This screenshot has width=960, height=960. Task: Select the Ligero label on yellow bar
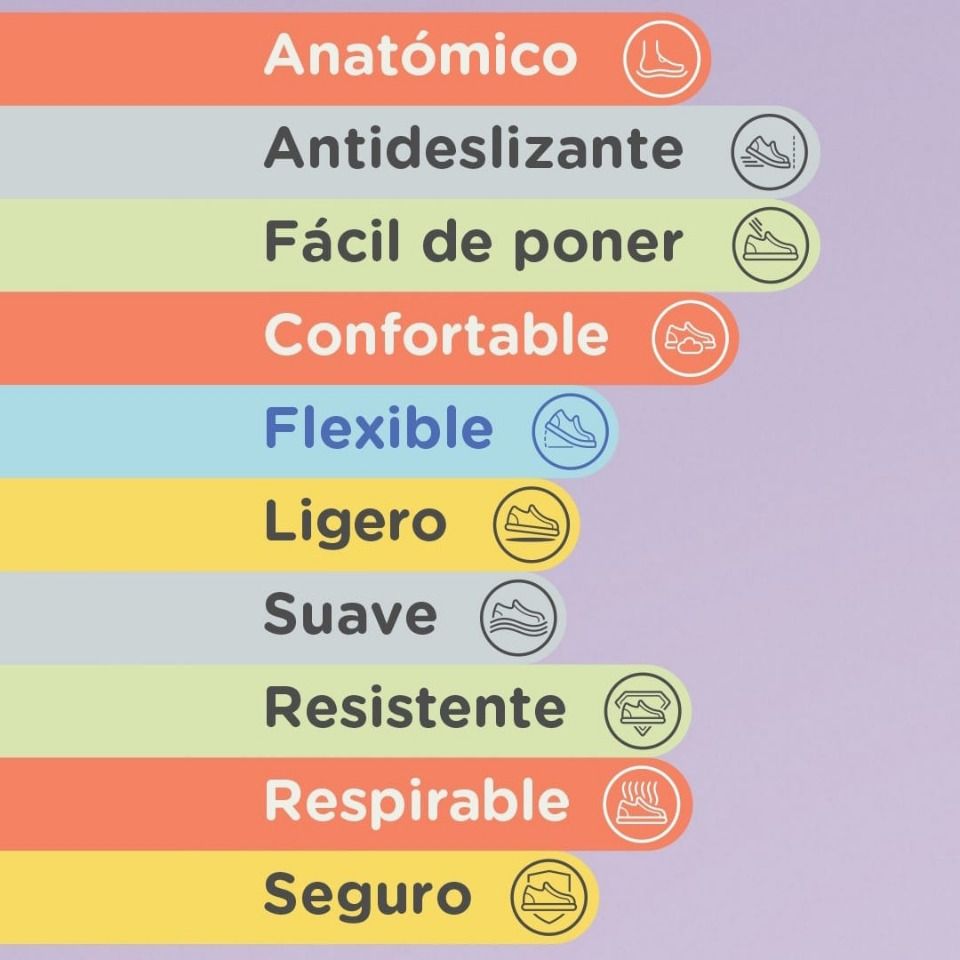tap(354, 523)
